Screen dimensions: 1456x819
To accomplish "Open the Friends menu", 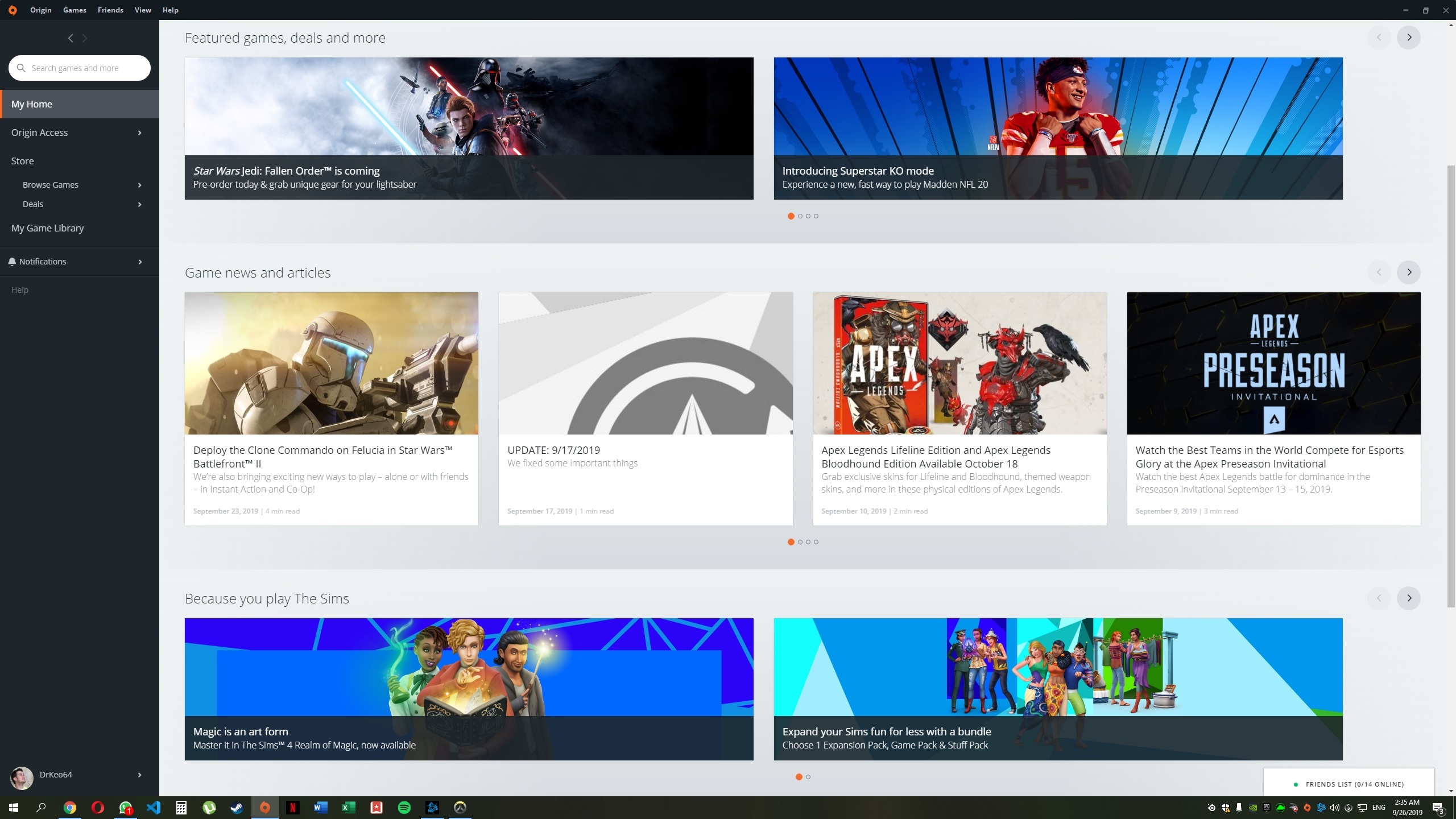I will [x=110, y=10].
